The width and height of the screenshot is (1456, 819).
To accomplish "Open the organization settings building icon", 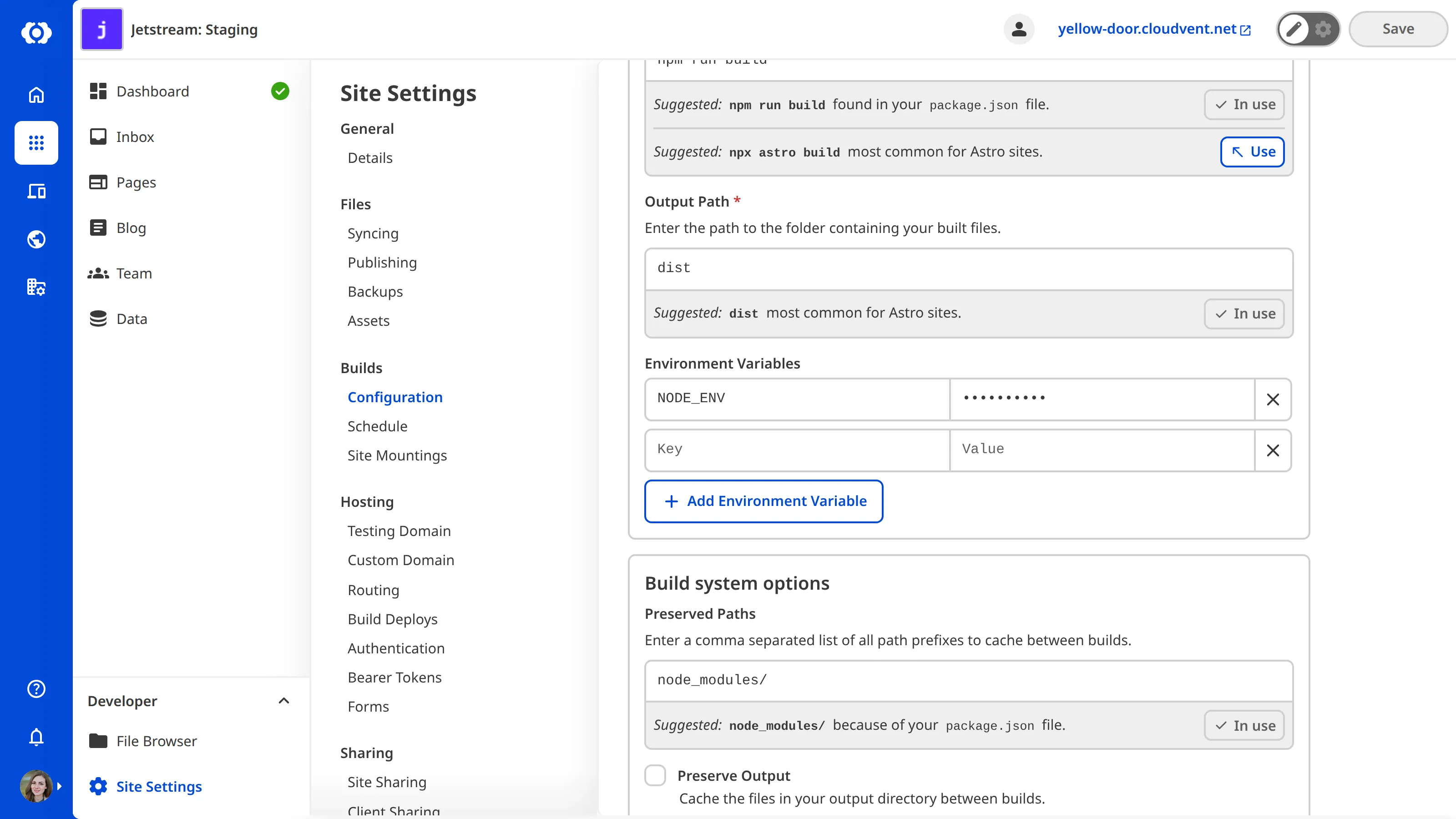I will click(x=36, y=287).
